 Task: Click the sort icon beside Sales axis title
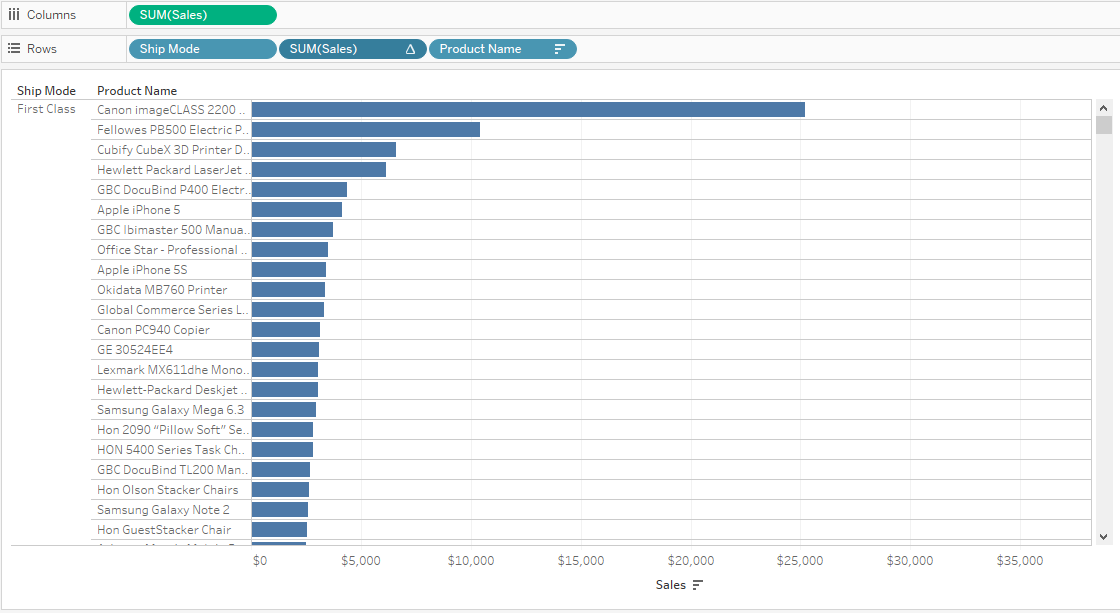pyautogui.click(x=698, y=585)
